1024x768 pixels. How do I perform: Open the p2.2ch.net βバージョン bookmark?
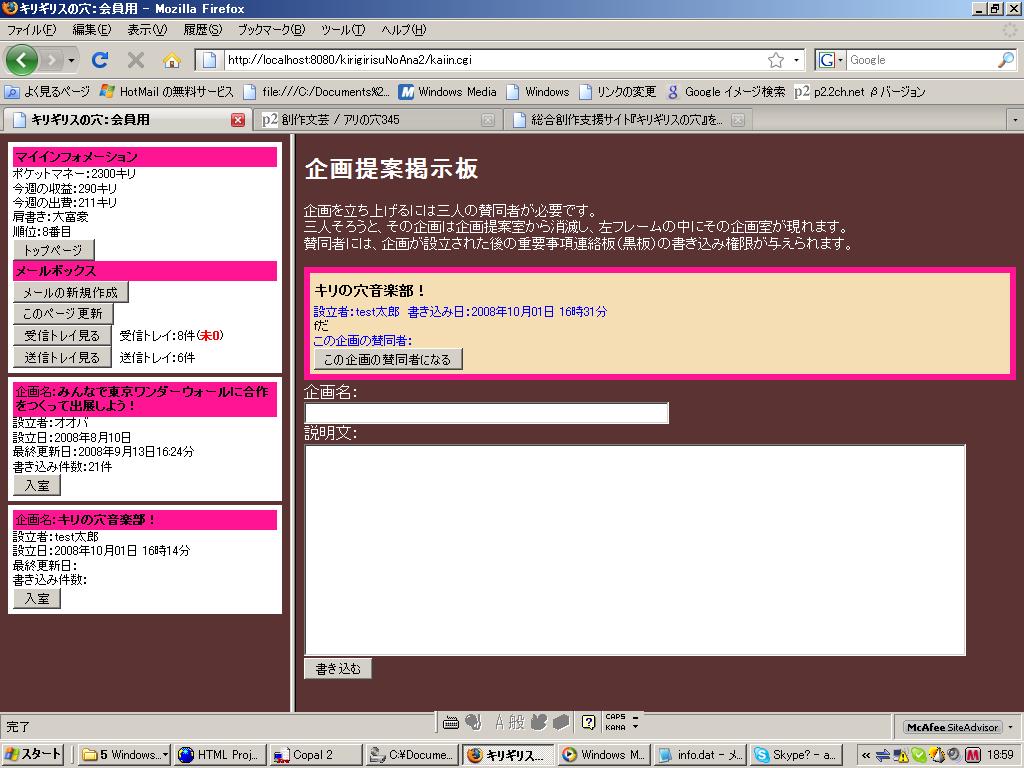tap(860, 92)
